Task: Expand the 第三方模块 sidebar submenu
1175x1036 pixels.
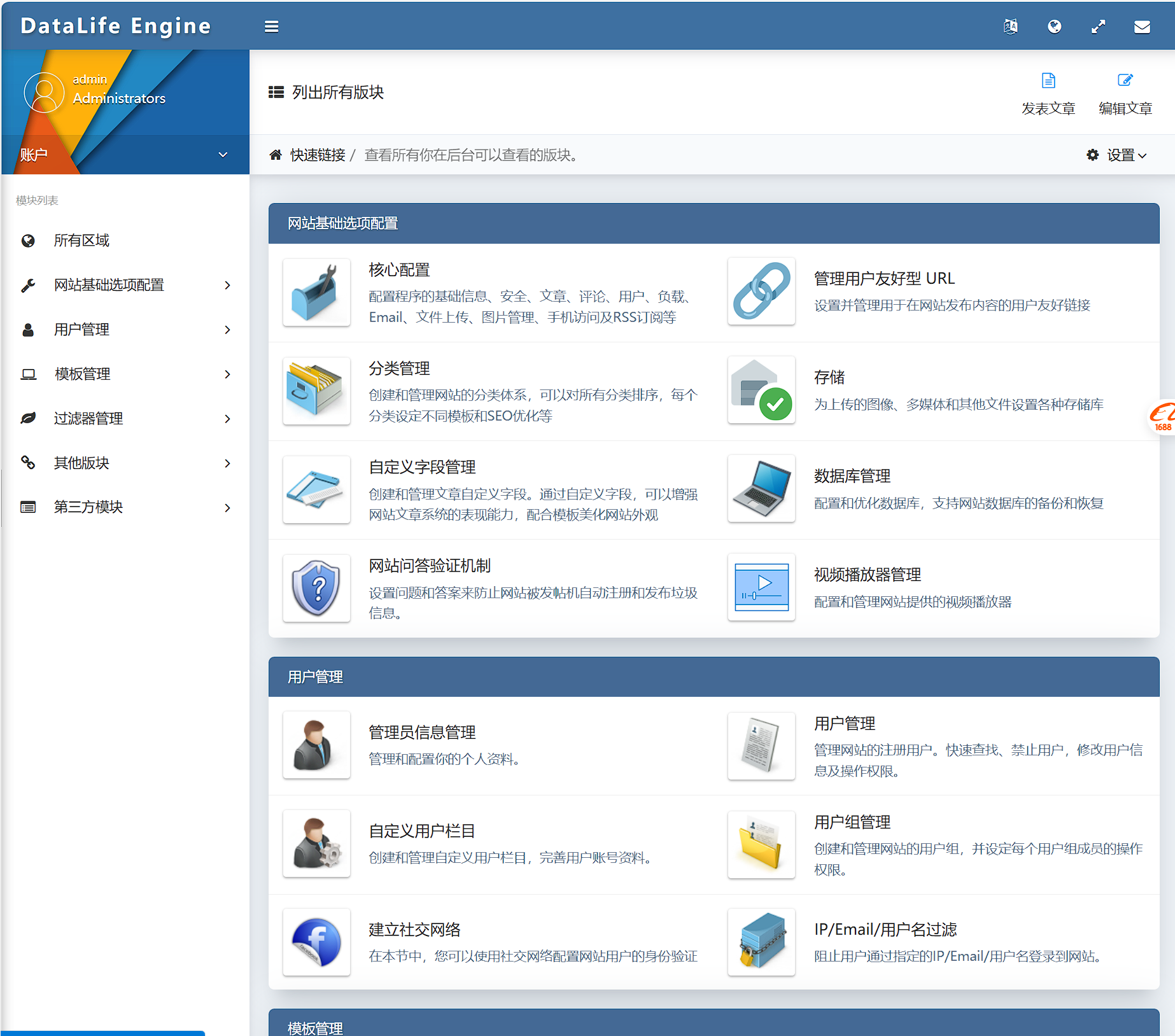Action: coord(227,507)
